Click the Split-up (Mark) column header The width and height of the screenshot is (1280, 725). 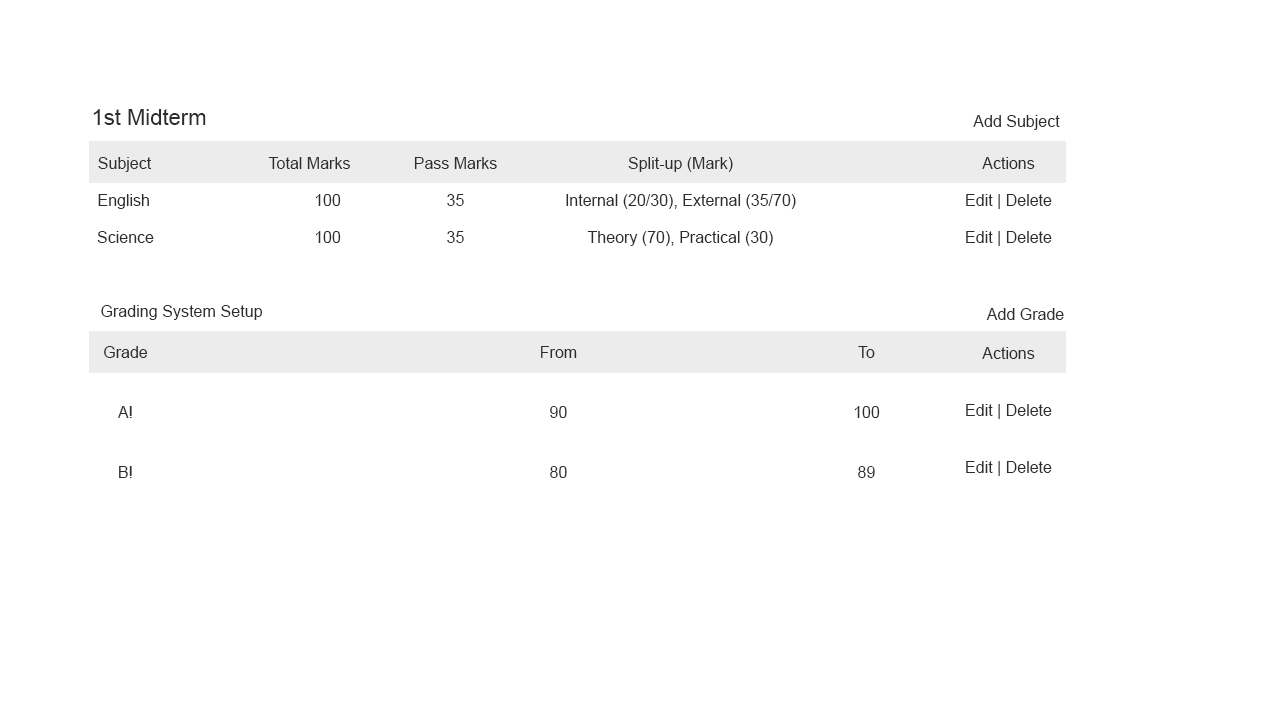pyautogui.click(x=680, y=164)
